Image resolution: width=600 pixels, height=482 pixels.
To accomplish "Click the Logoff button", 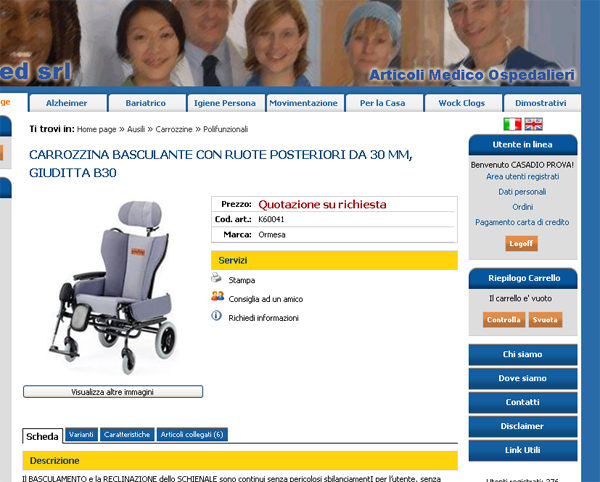I will click(x=522, y=243).
